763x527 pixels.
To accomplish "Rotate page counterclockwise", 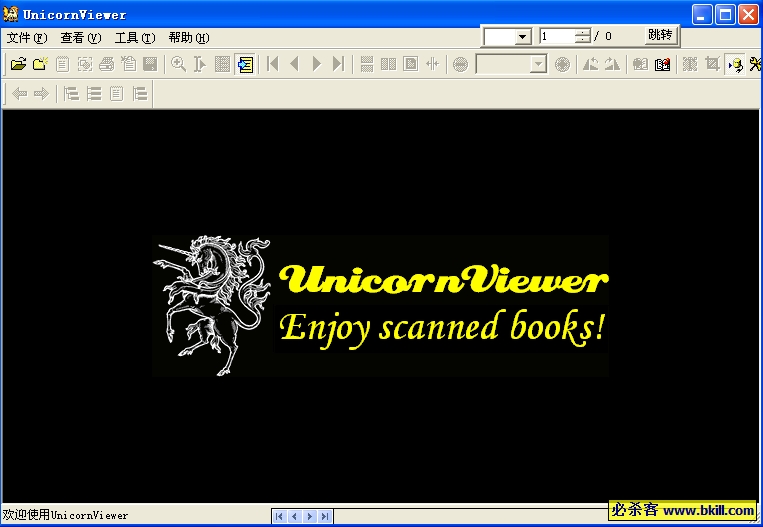I will [590, 64].
